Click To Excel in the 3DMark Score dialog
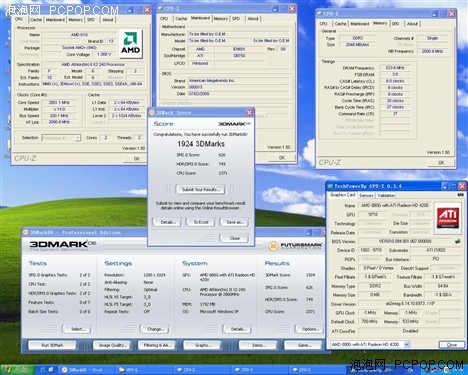468x375 pixels. [x=201, y=222]
